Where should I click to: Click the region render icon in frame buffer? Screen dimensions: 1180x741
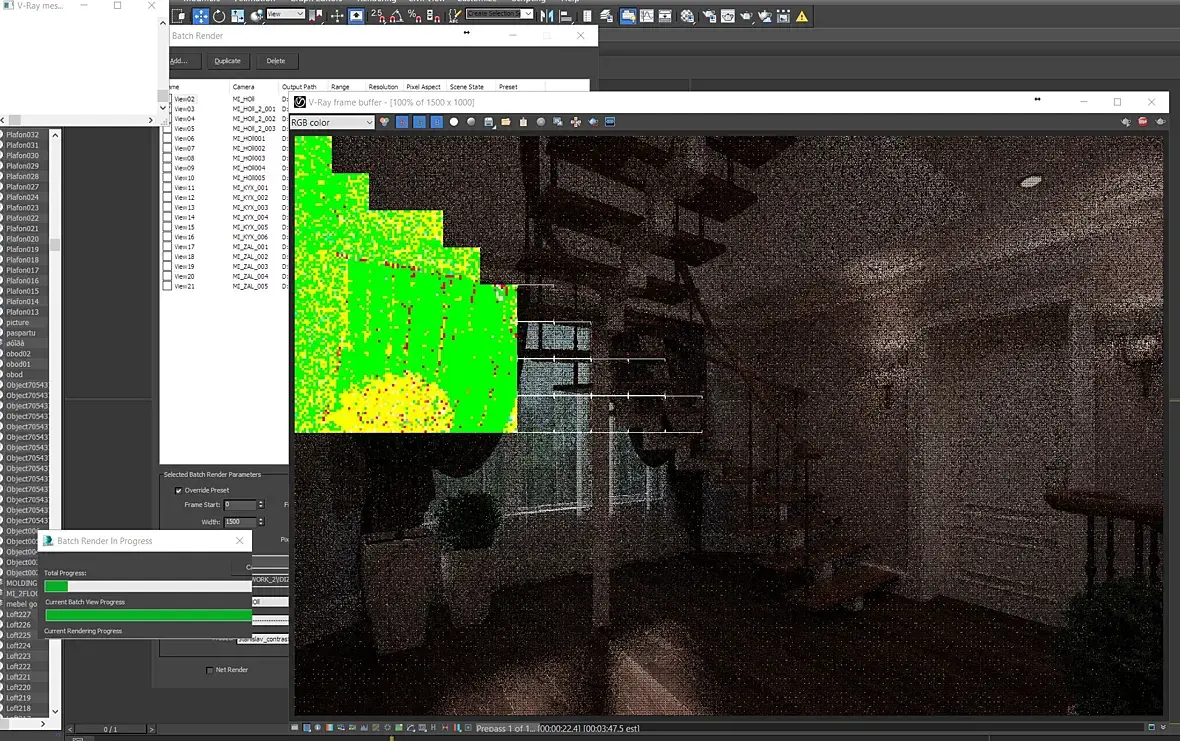(x=593, y=122)
